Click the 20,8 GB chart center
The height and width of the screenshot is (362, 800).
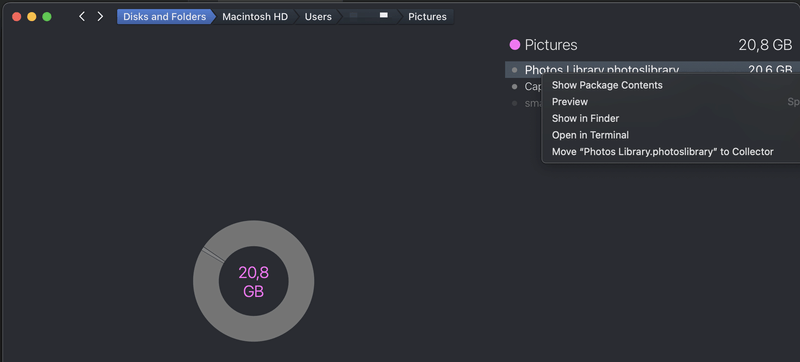pyautogui.click(x=254, y=281)
